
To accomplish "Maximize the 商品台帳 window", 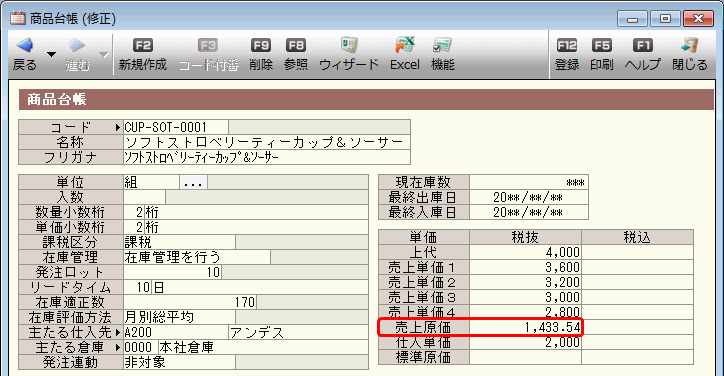I will coord(665,19).
